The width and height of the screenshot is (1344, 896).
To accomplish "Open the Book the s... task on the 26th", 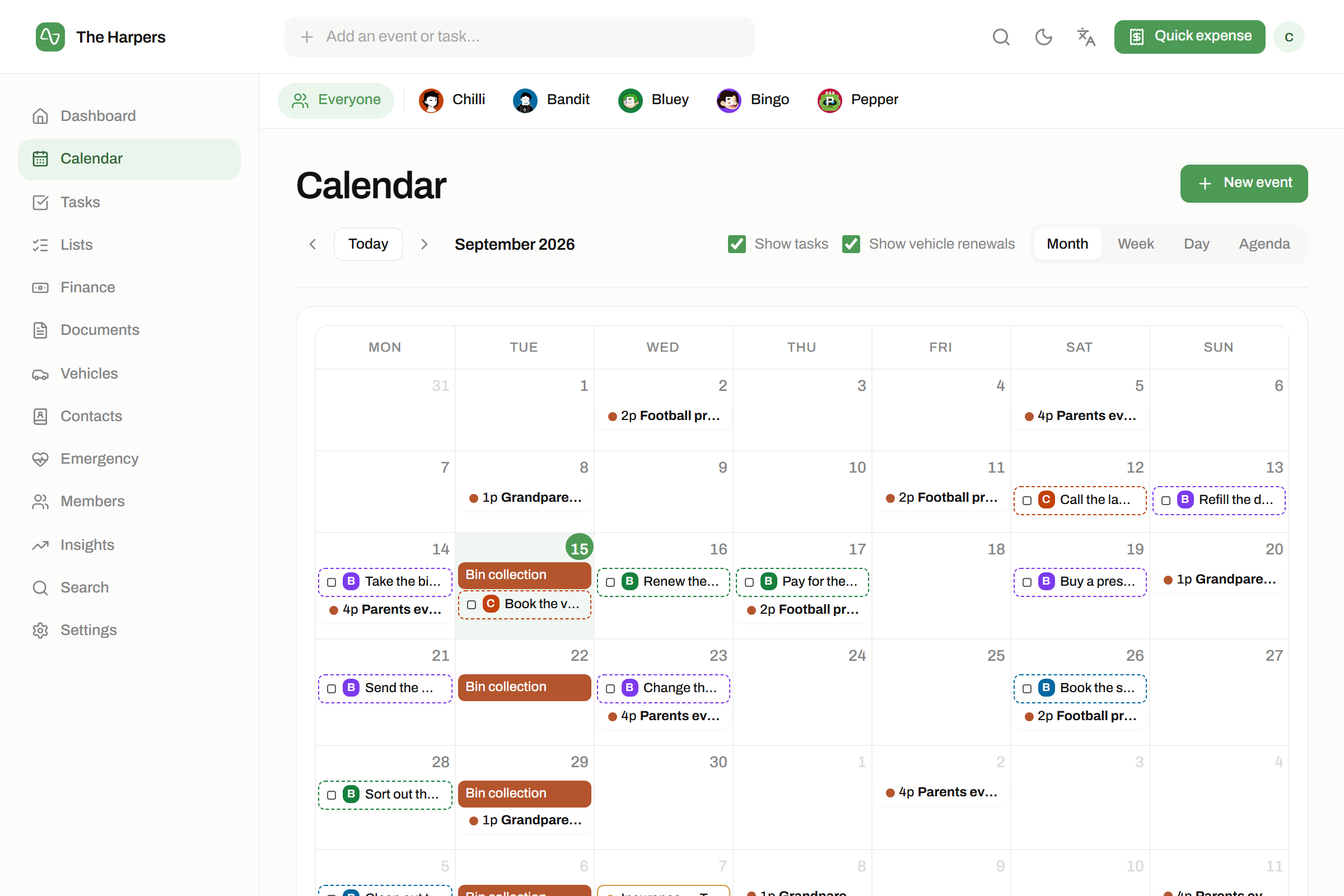I will click(1080, 689).
